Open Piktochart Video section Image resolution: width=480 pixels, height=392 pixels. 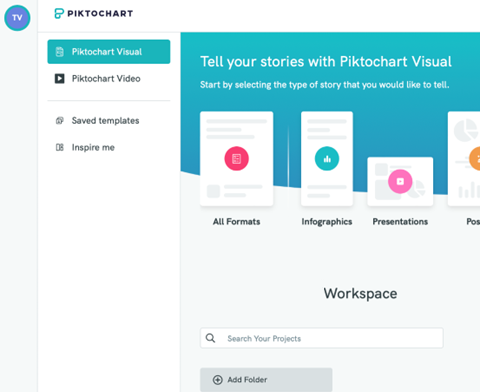tap(109, 79)
